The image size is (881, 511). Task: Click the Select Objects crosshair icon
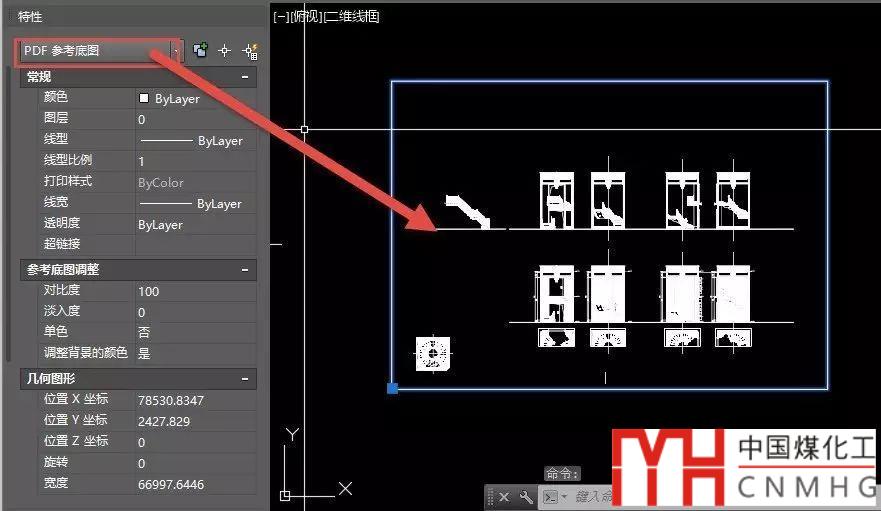[x=225, y=51]
